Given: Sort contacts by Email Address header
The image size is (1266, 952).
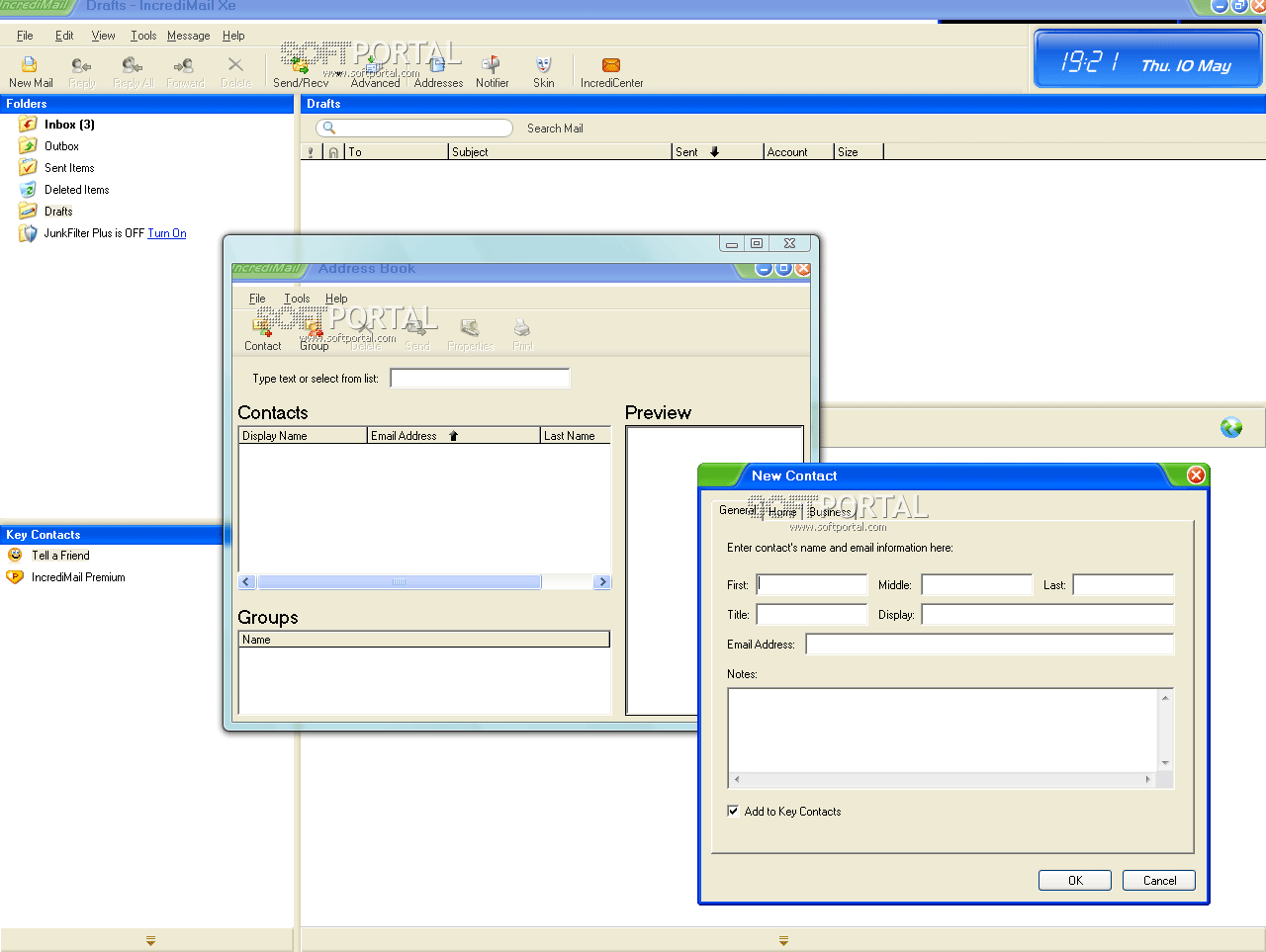Looking at the screenshot, I should click(x=453, y=436).
